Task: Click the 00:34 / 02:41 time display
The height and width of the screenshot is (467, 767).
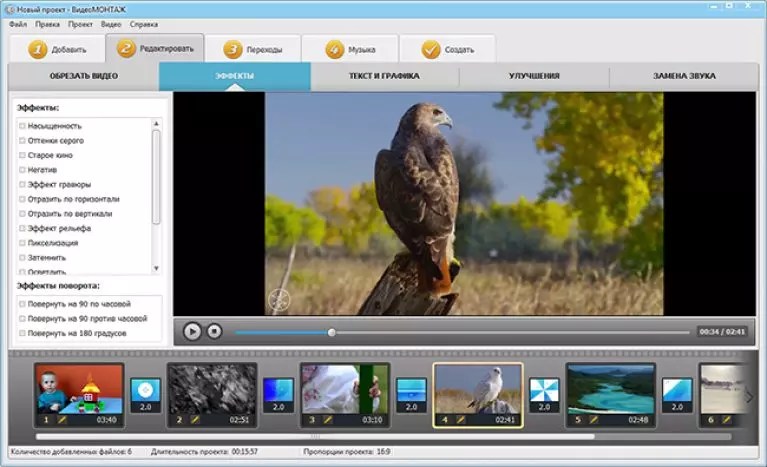Action: point(722,332)
